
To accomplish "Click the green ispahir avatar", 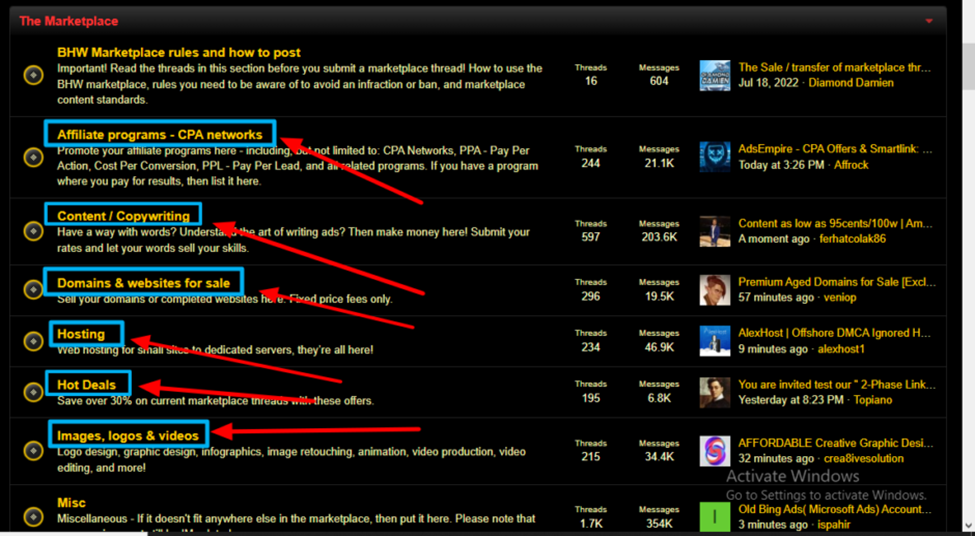I will point(715,517).
